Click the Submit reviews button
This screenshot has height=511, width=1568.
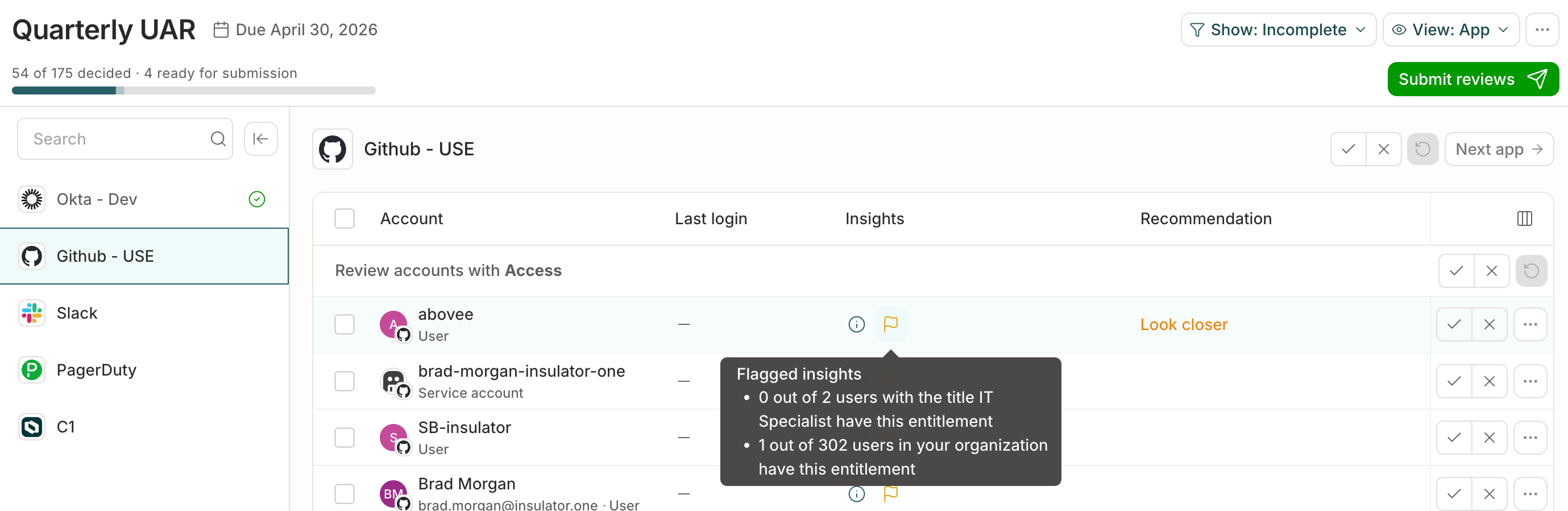(x=1472, y=79)
